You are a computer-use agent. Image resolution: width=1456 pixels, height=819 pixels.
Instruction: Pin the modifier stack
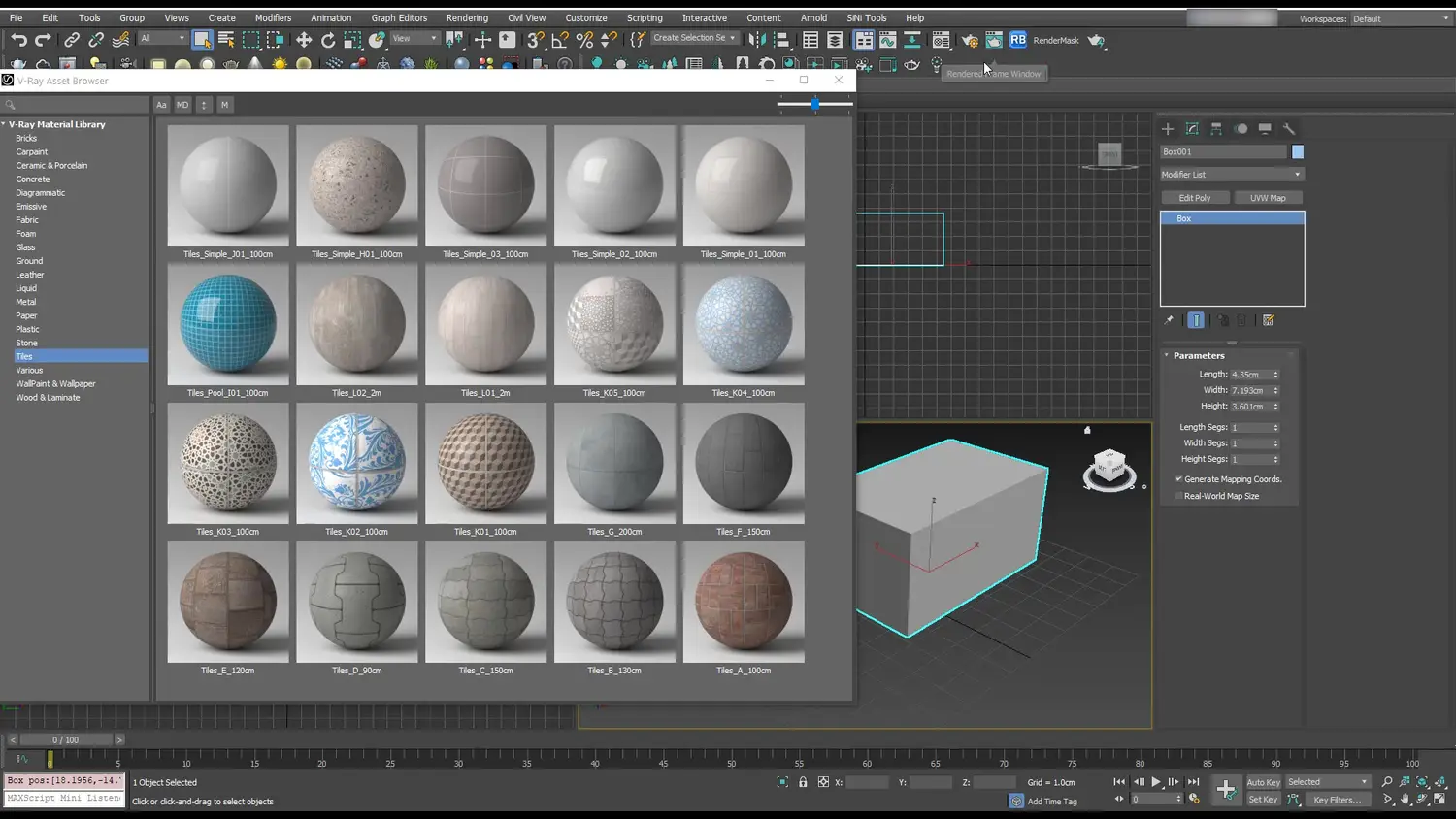point(1169,320)
